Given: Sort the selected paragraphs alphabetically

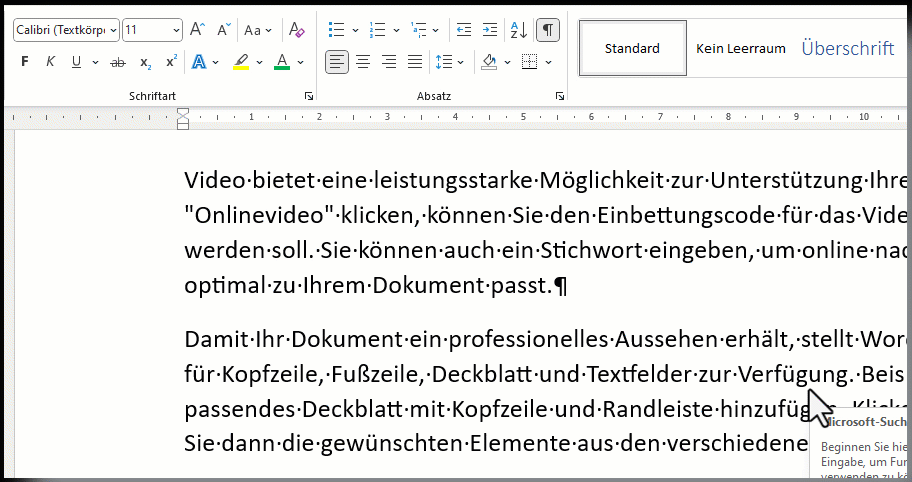Looking at the screenshot, I should pos(518,30).
